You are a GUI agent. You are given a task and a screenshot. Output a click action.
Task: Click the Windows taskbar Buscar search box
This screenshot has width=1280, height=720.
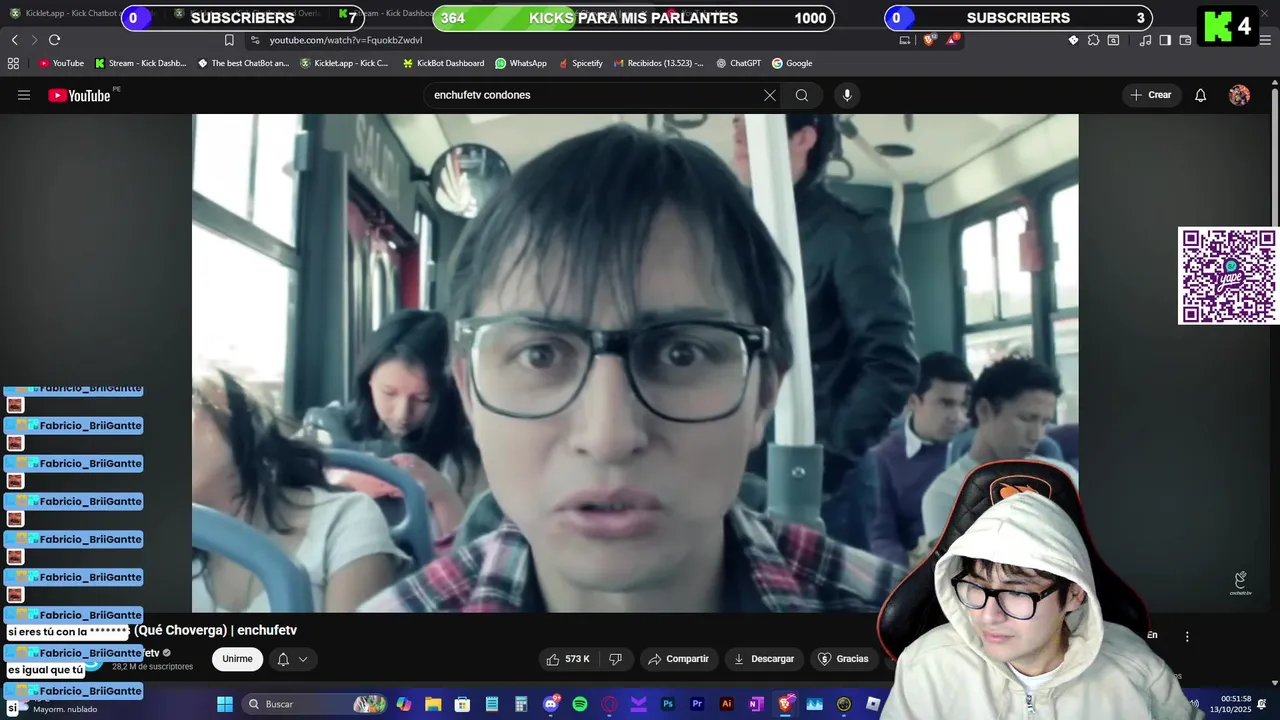pyautogui.click(x=314, y=704)
